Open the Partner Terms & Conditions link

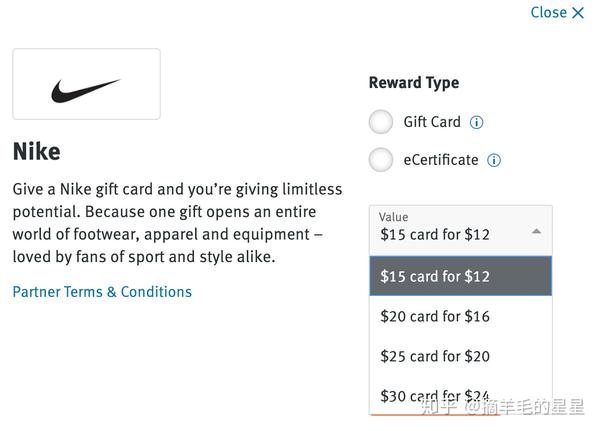click(102, 292)
